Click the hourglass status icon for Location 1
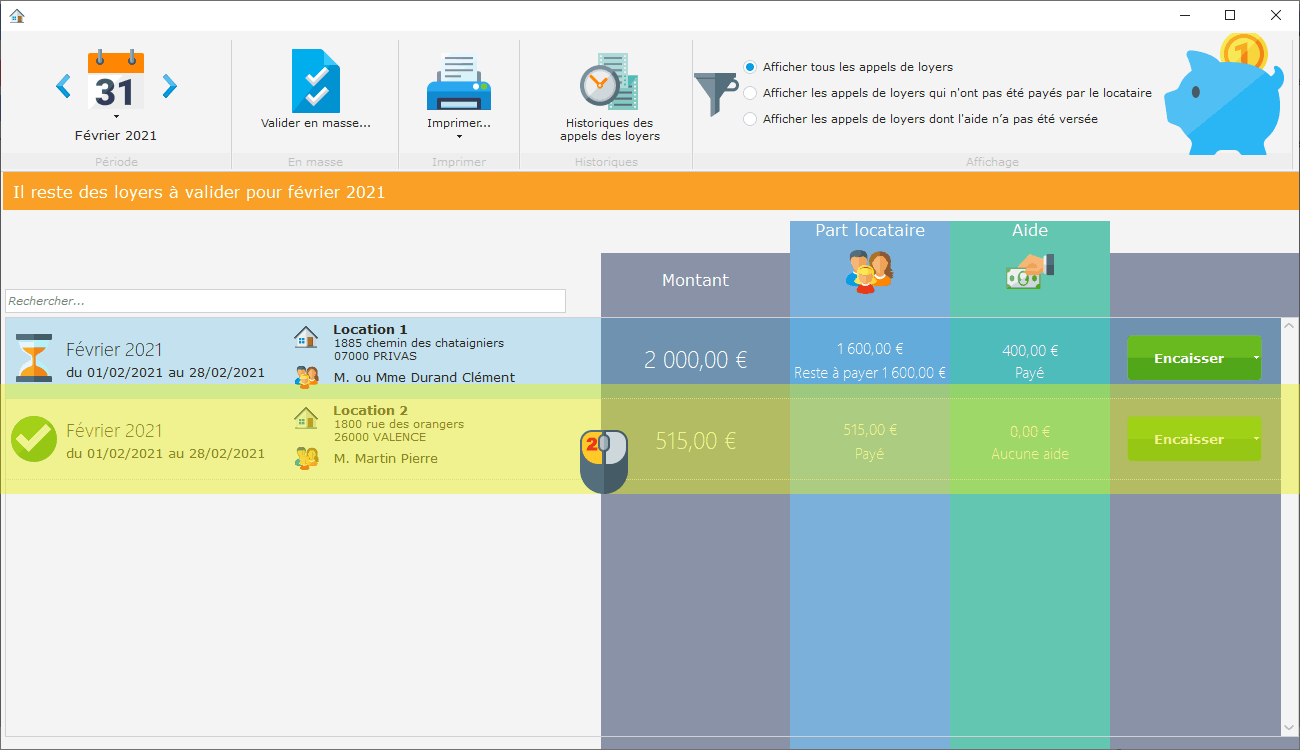 [34, 358]
